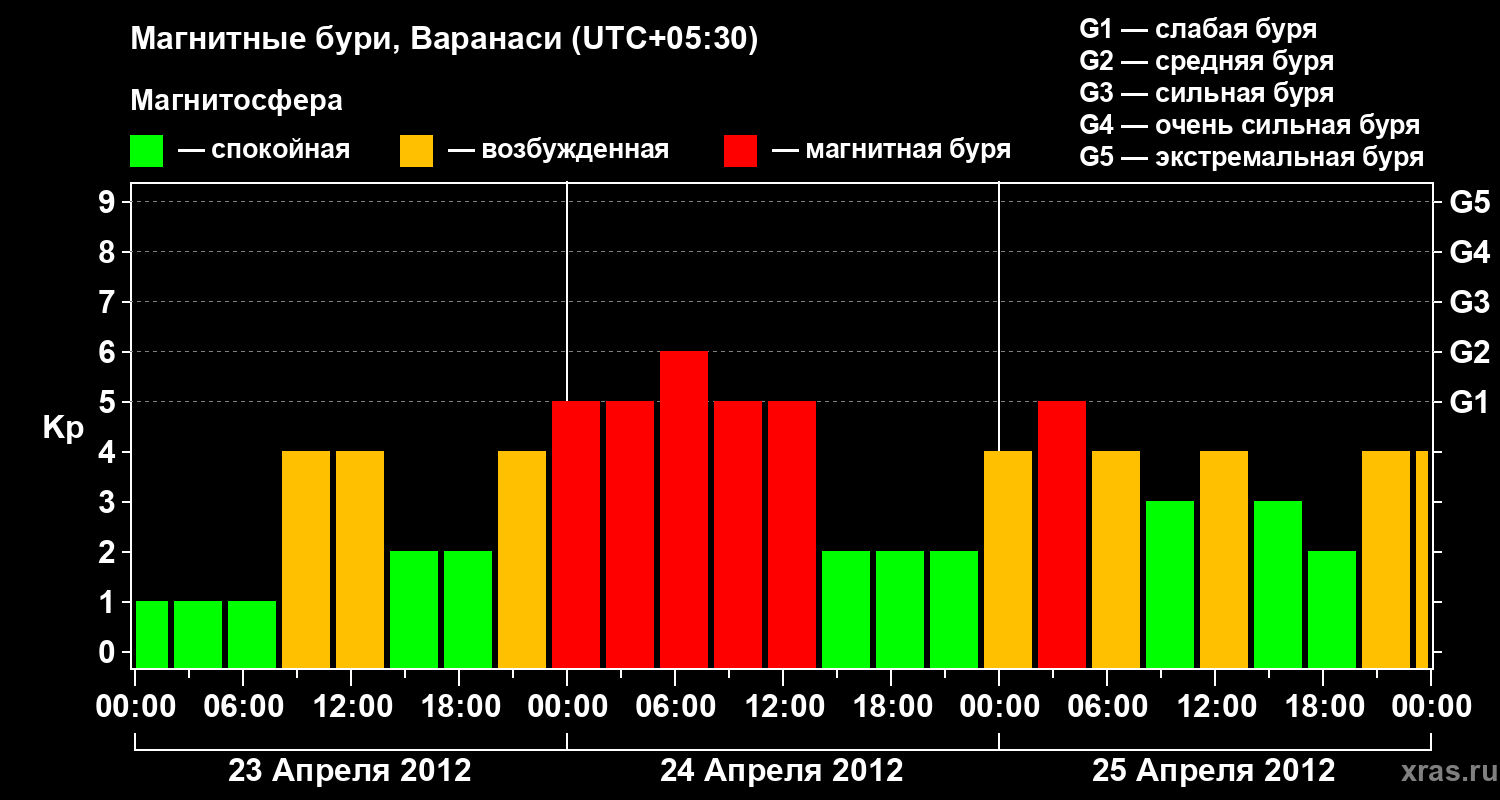Select the tallest red bar reaching Kp 6

coord(684,510)
